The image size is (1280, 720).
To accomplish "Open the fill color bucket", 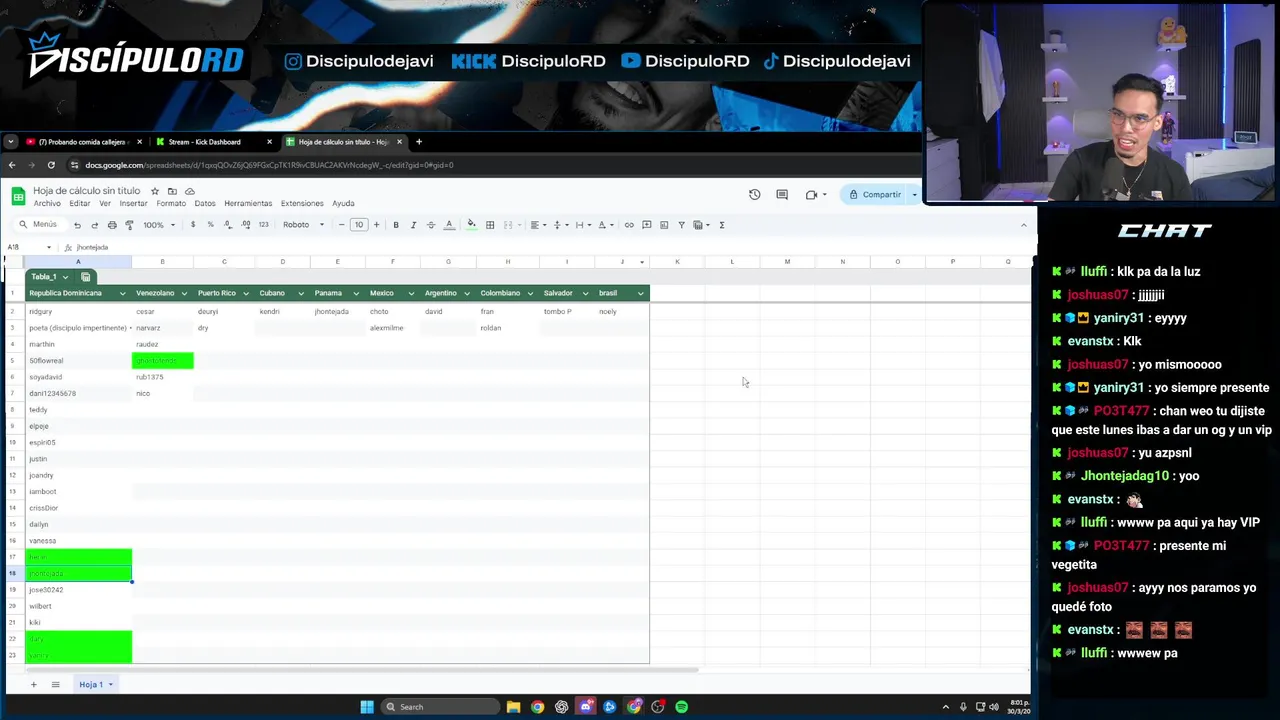I will coord(471,225).
